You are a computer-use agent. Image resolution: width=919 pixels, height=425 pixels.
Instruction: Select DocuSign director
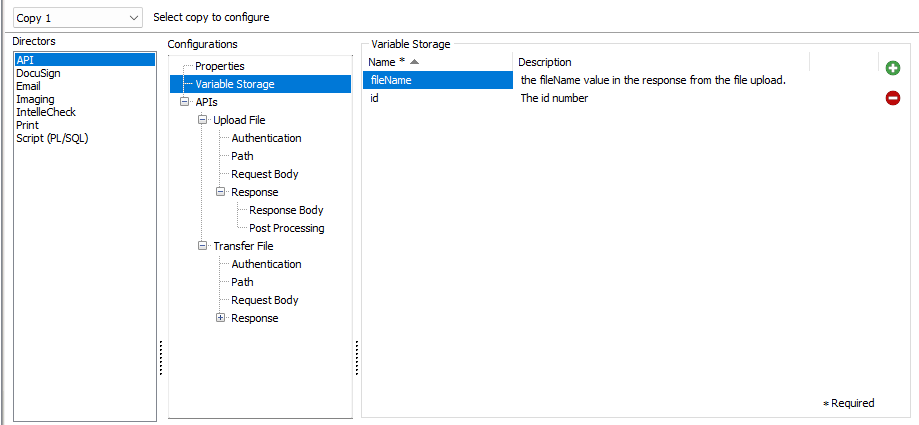(x=38, y=73)
